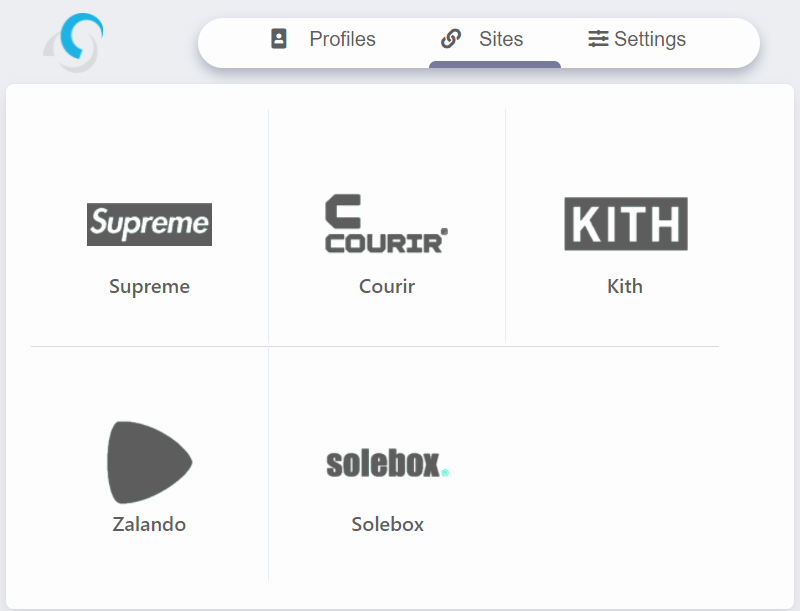Go to the Settings tab
The height and width of the screenshot is (611, 800).
point(650,39)
